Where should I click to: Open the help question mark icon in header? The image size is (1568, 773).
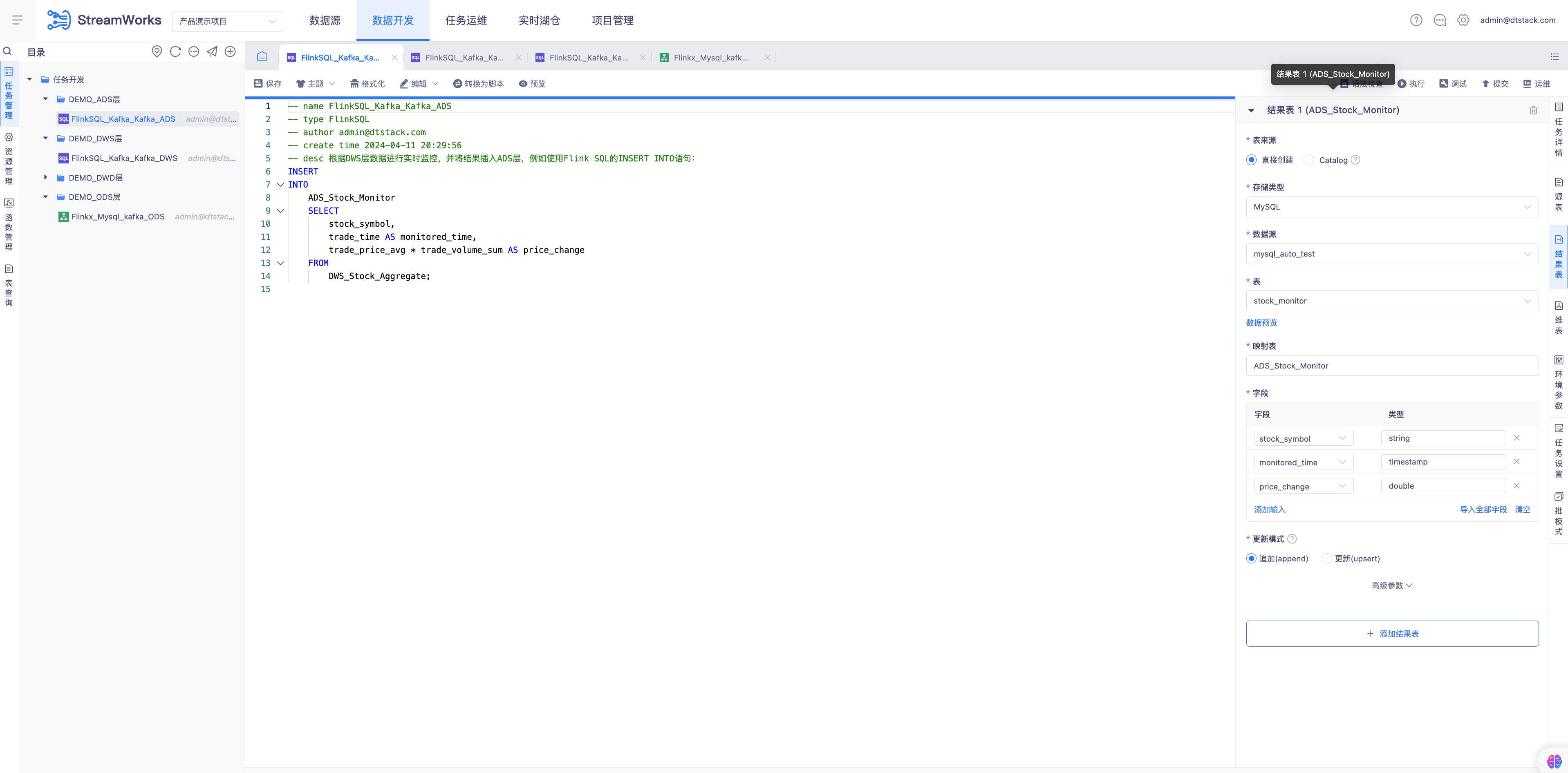1416,20
